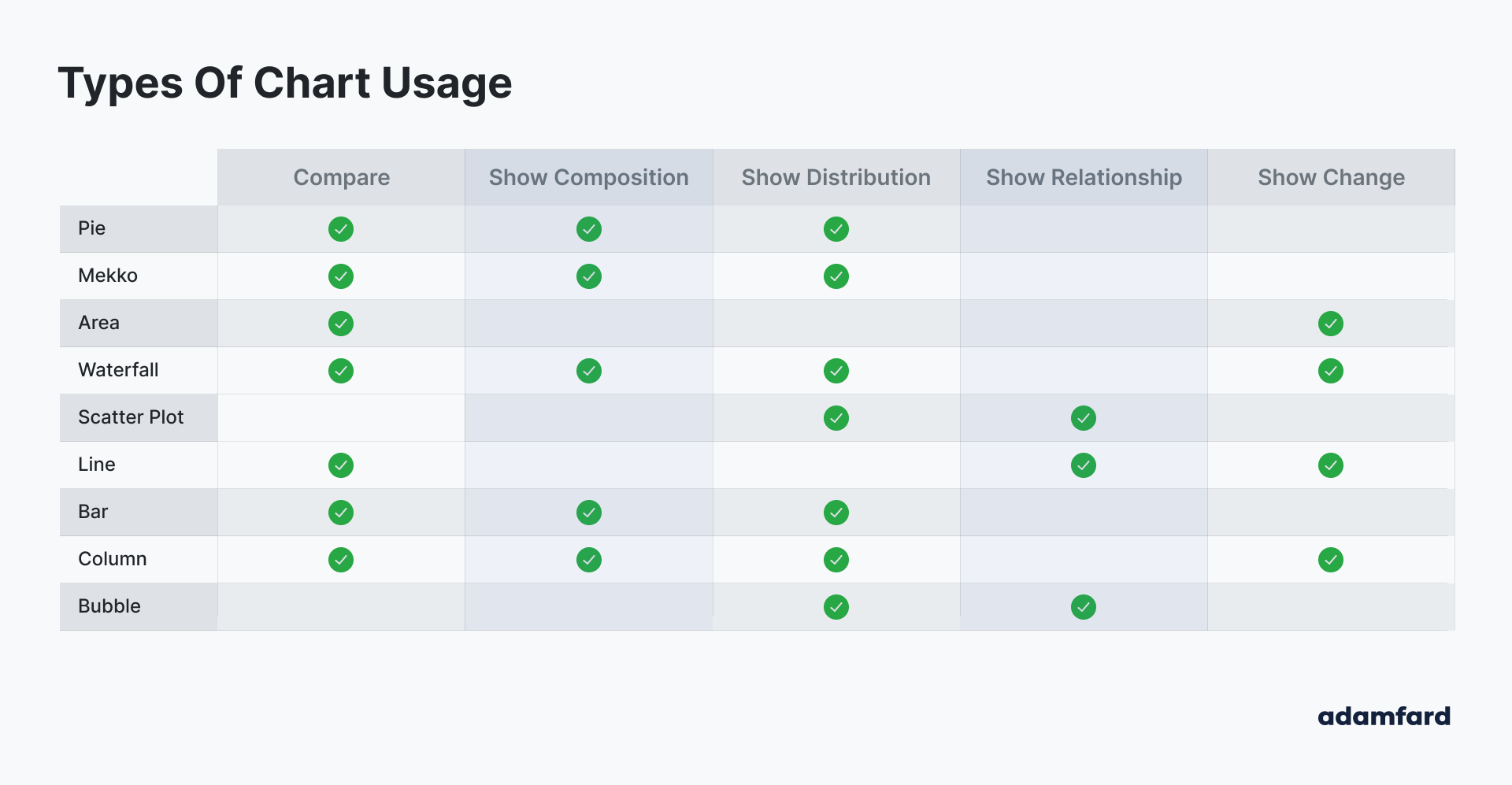Click the adamfard logo

pyautogui.click(x=1384, y=716)
